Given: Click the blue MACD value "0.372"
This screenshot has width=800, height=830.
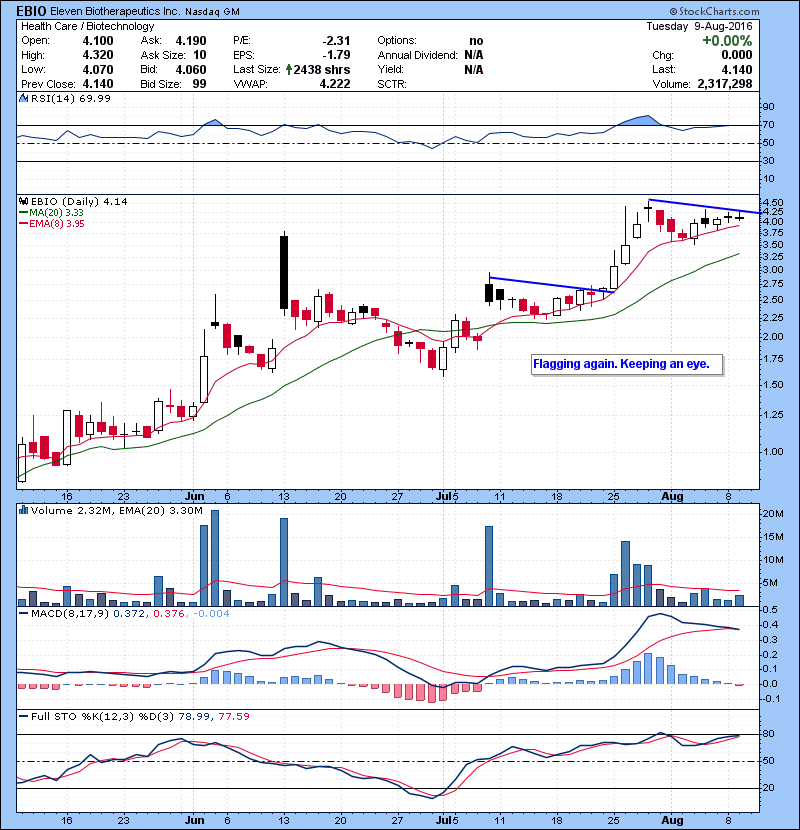Looking at the screenshot, I should [x=131, y=614].
